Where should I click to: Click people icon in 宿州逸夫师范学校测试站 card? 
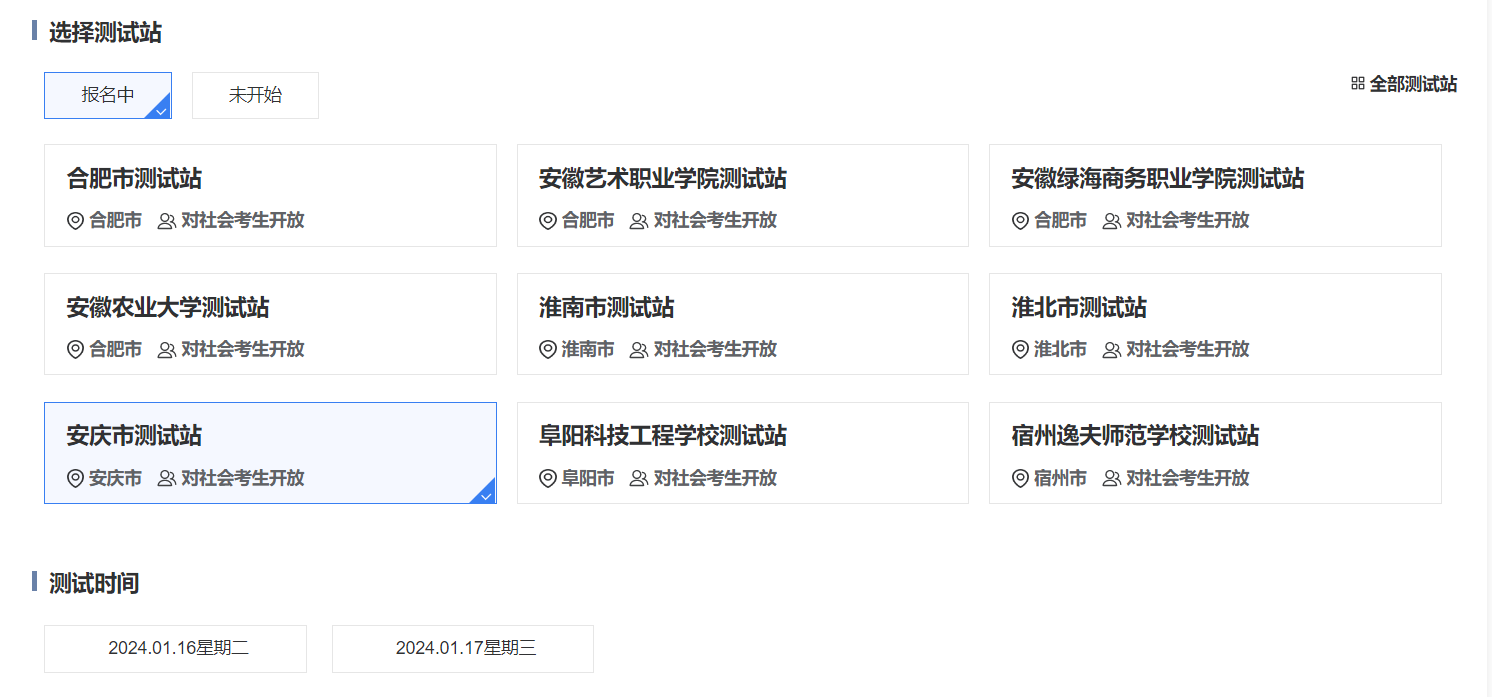point(1111,479)
